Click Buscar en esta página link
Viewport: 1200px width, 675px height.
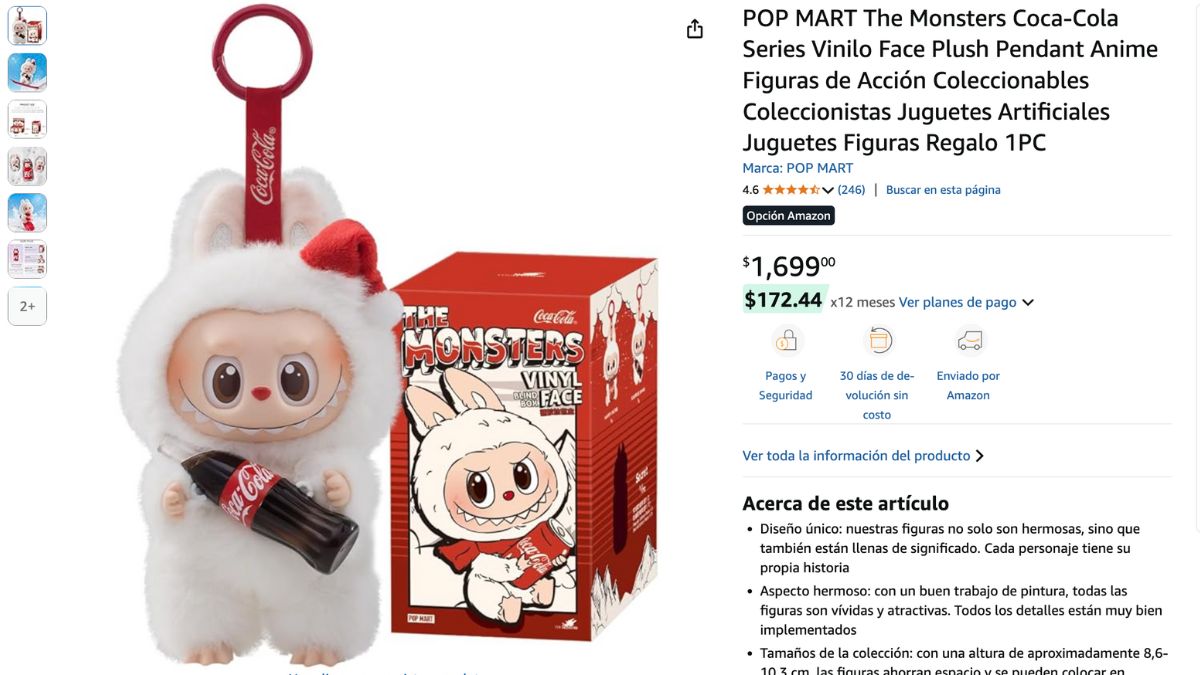pos(943,190)
